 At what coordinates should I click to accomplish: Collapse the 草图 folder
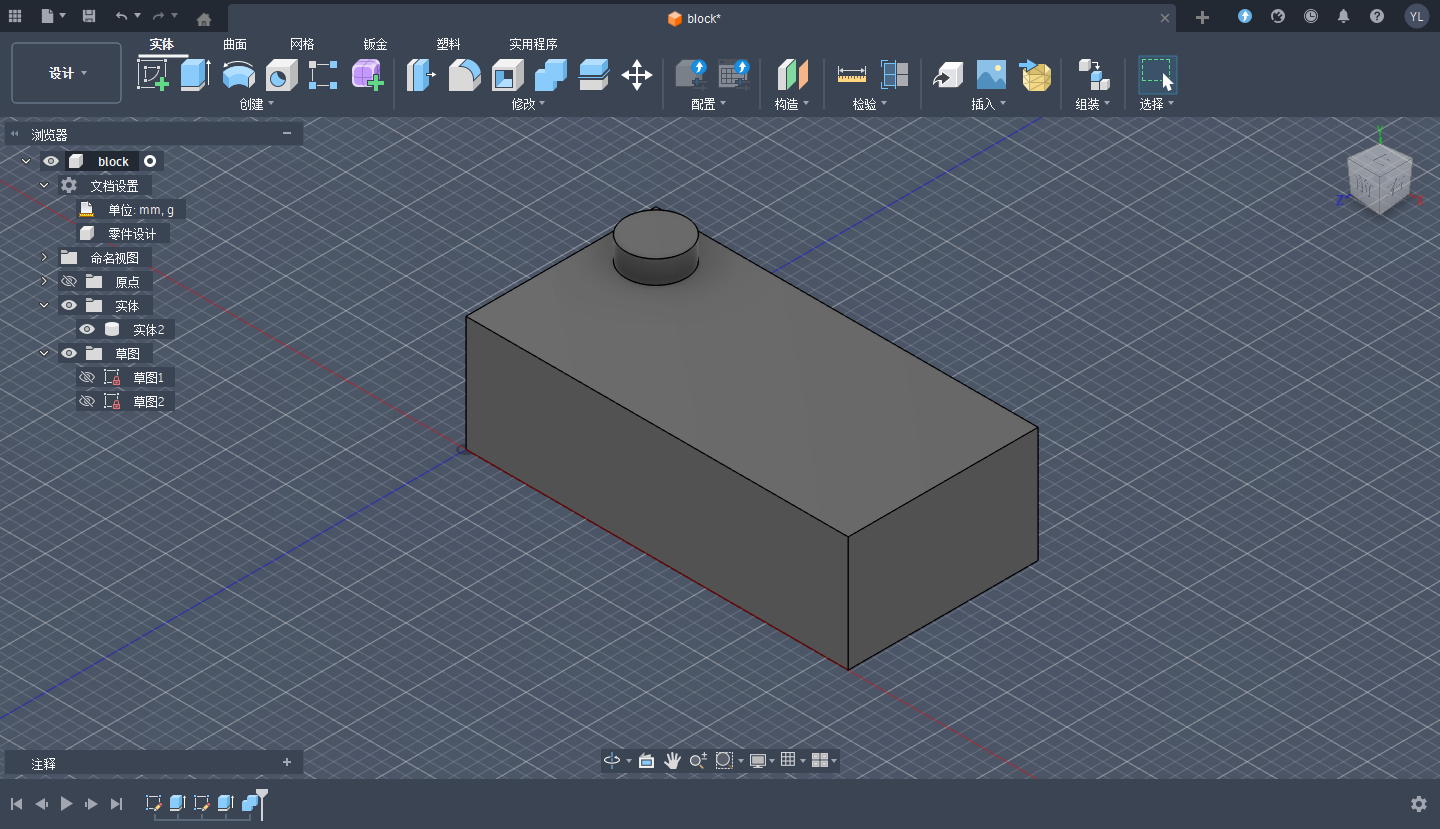pyautogui.click(x=44, y=353)
